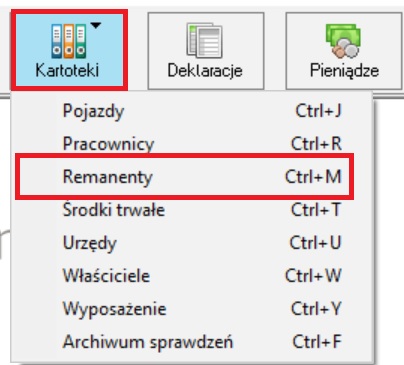This screenshot has height=365, width=404.
Task: Click the Deklaracje documents icon
Action: coord(204,40)
